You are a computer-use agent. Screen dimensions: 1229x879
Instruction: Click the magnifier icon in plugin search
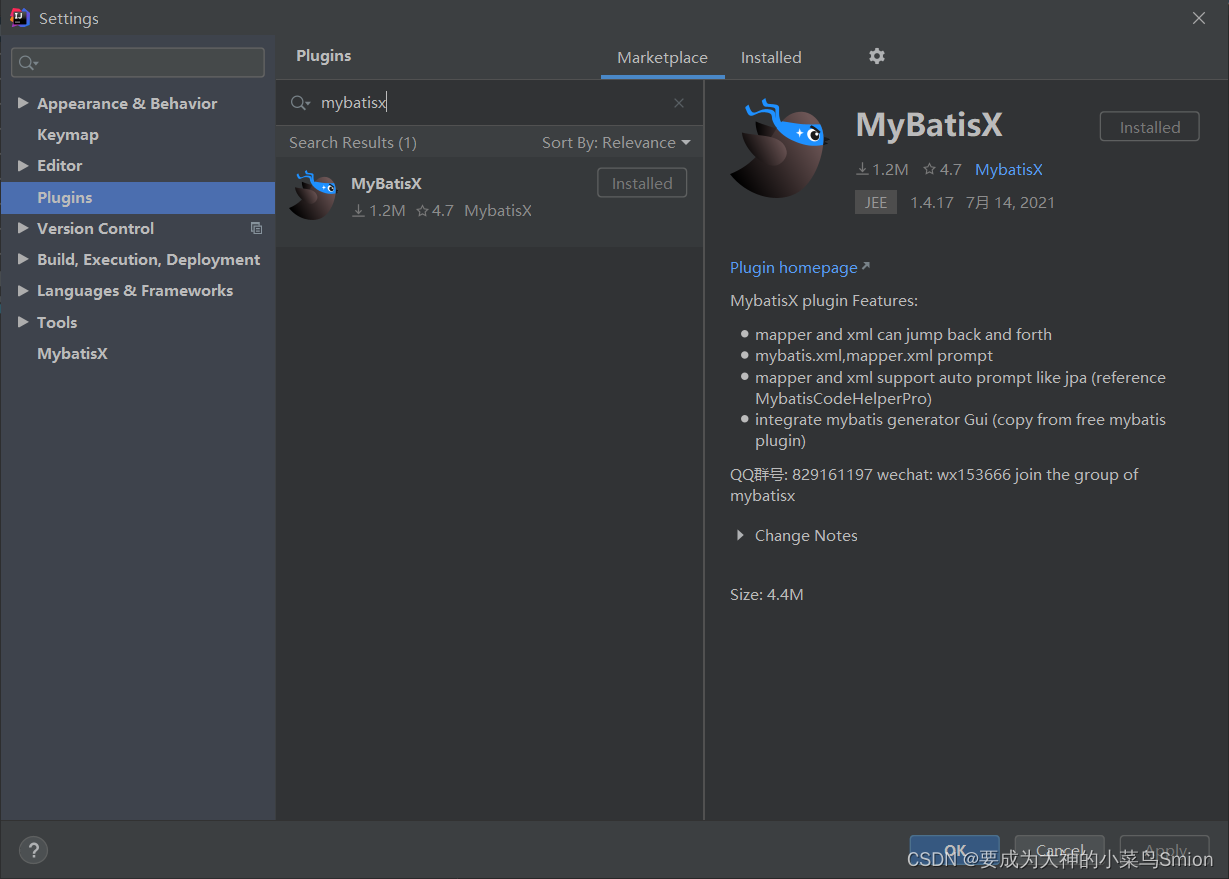(x=300, y=103)
